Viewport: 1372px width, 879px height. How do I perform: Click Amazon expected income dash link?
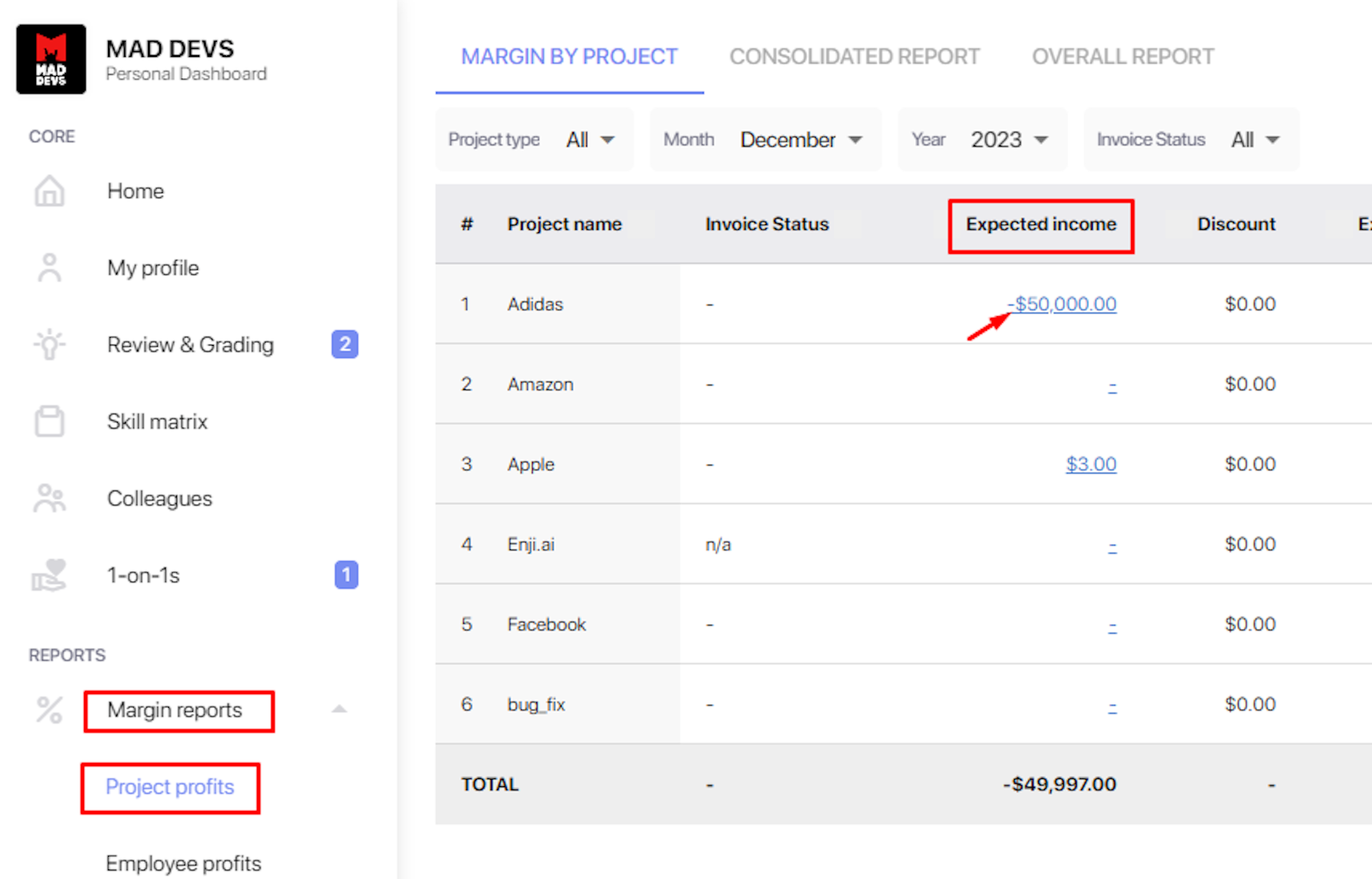[1112, 386]
